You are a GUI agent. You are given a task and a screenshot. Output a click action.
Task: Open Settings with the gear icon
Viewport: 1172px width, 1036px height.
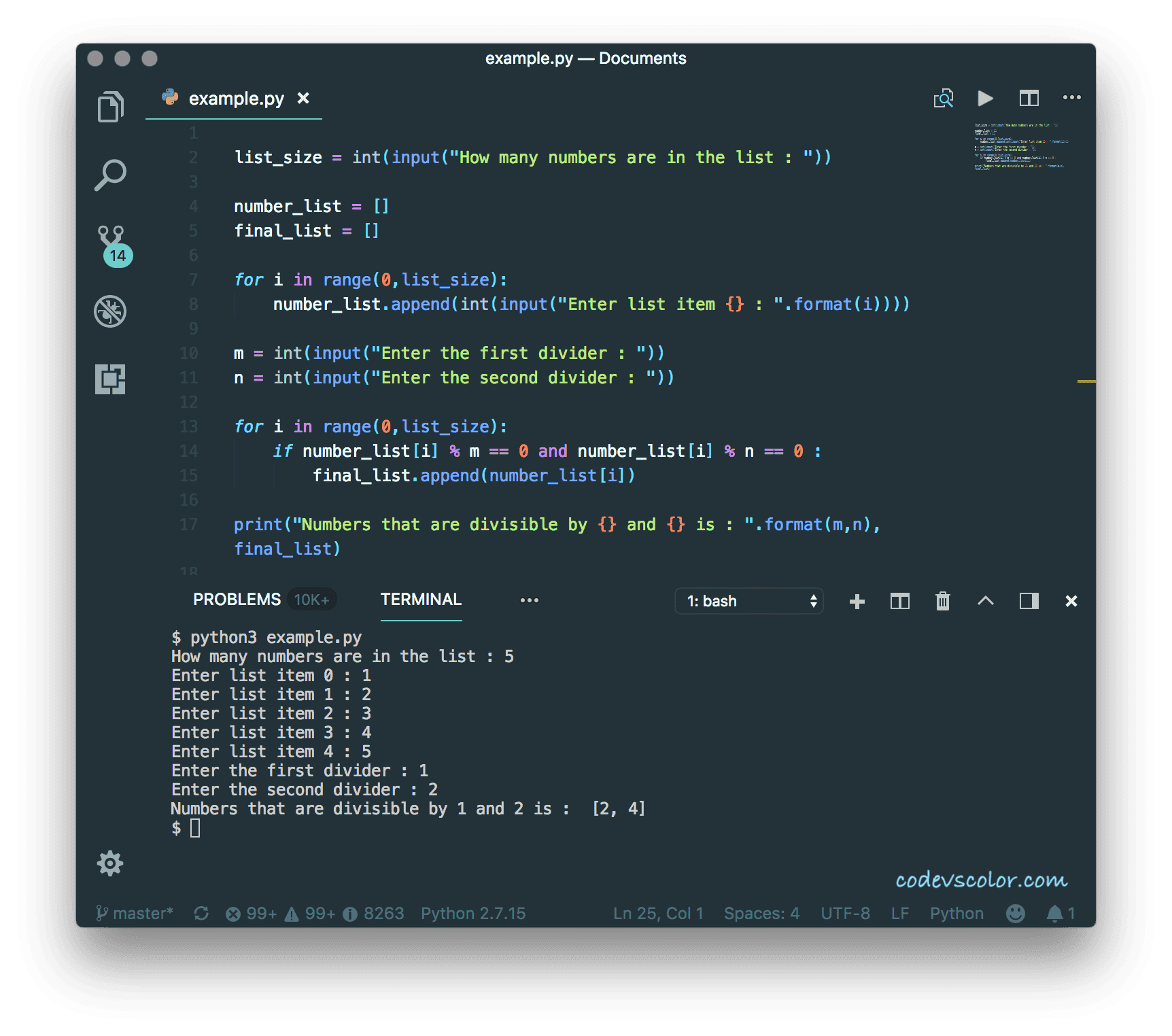(x=110, y=863)
